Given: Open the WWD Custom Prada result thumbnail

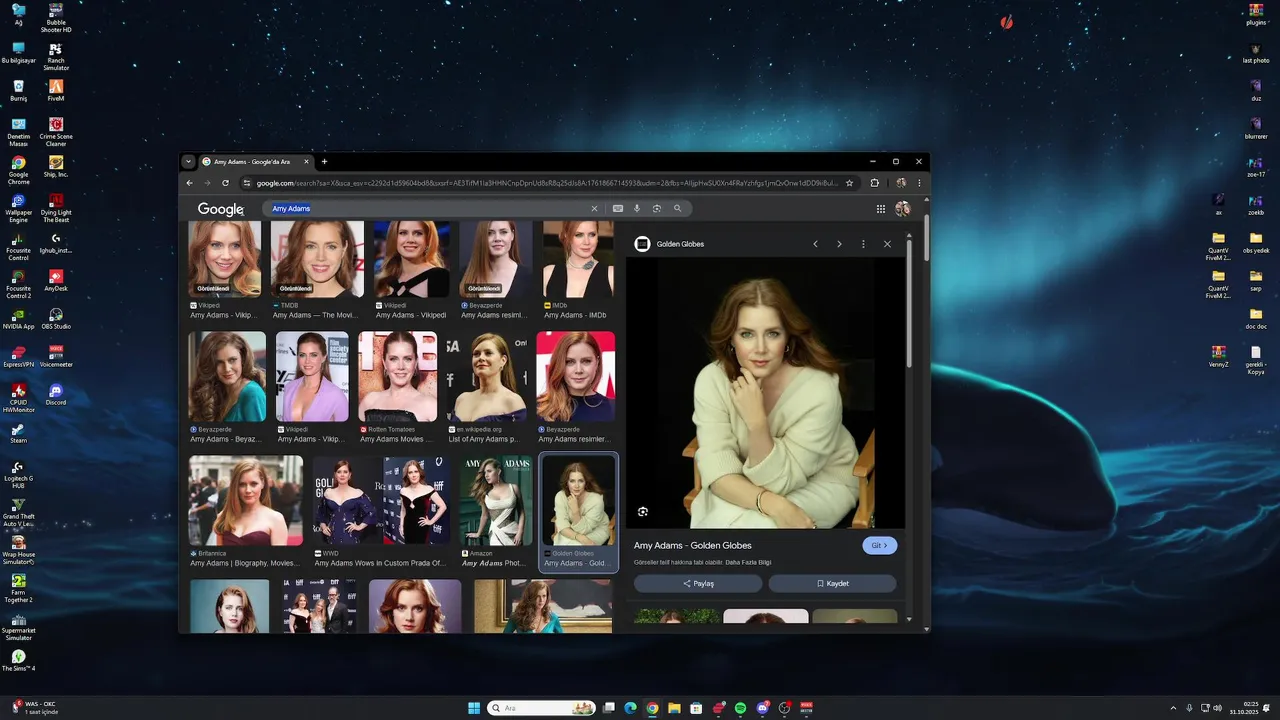Looking at the screenshot, I should pyautogui.click(x=381, y=500).
